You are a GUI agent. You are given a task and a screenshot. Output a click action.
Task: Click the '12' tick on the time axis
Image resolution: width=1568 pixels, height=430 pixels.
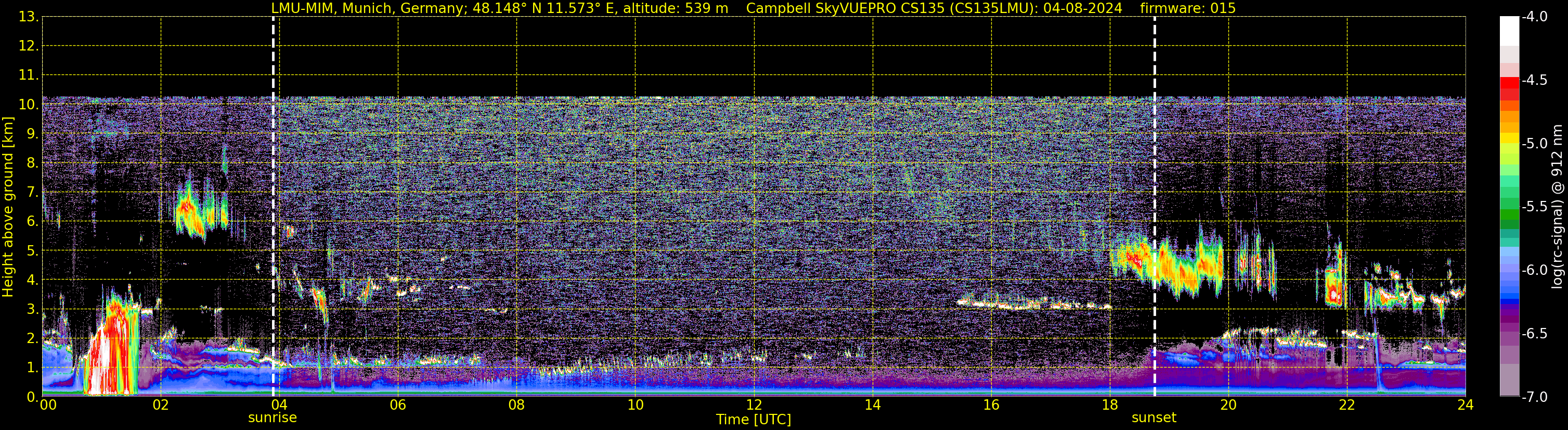point(754,404)
